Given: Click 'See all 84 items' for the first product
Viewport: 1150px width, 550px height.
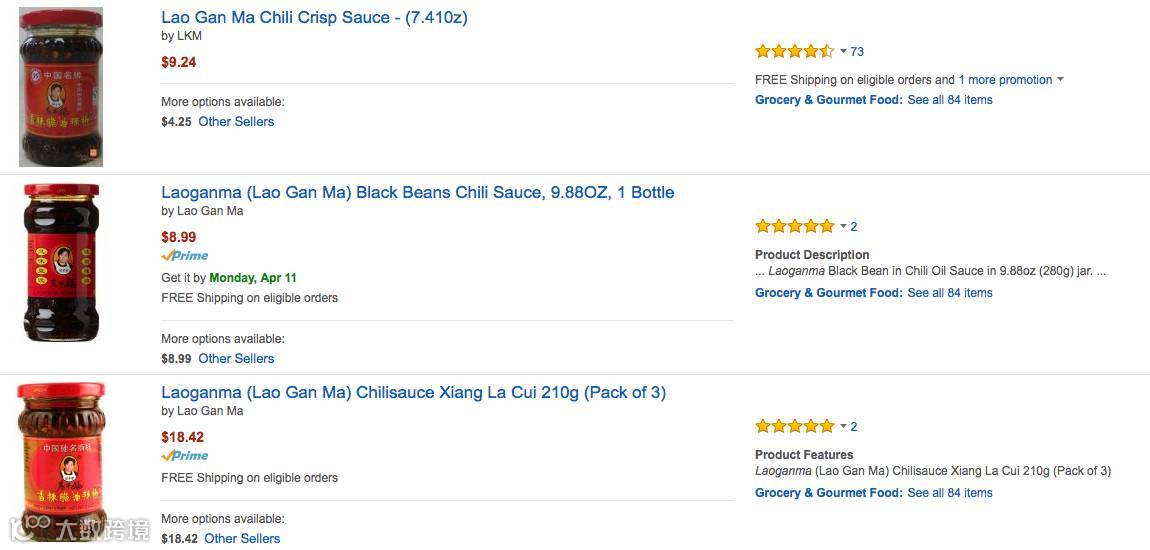Looking at the screenshot, I should click(949, 100).
